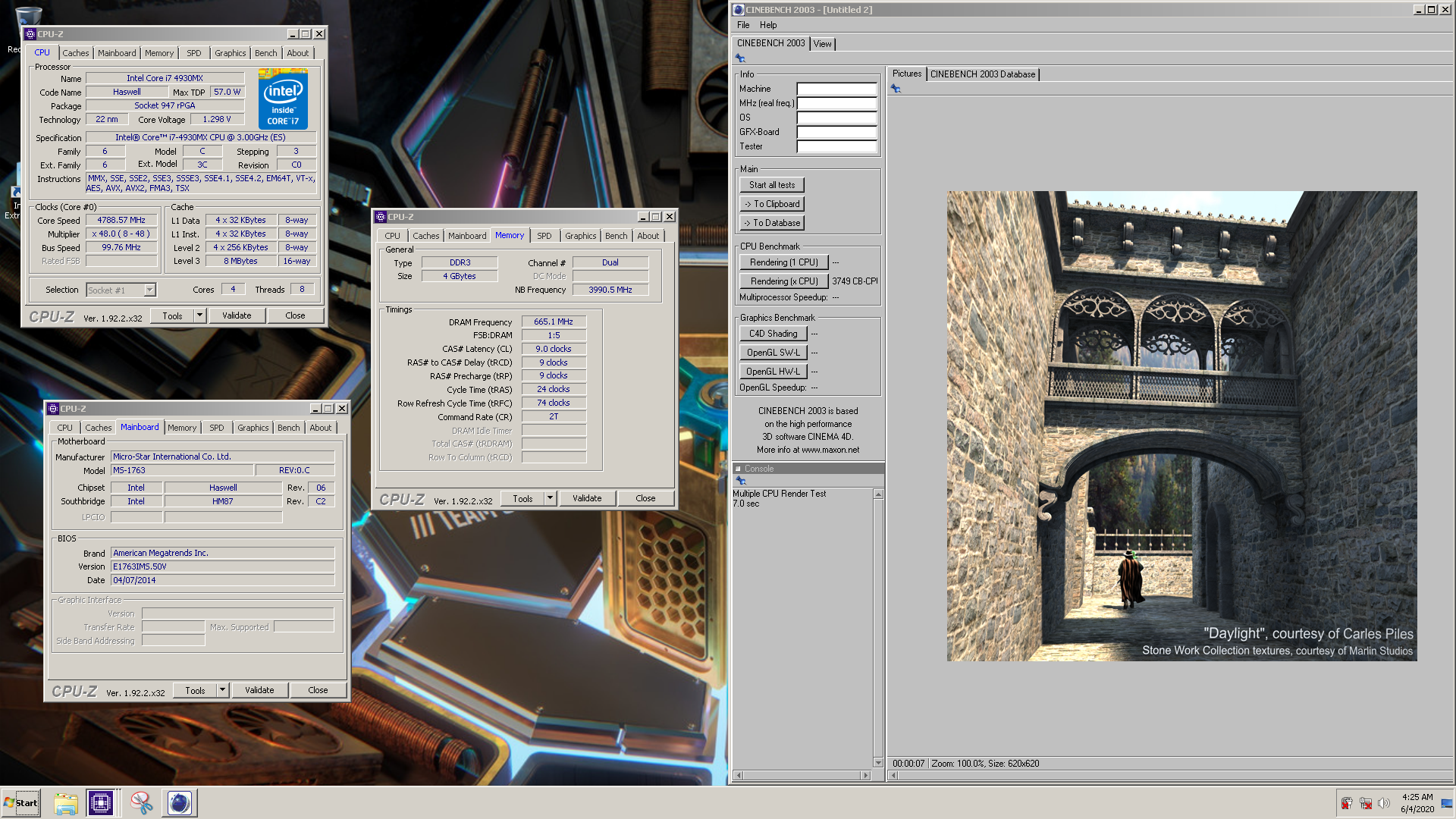Open the Recycle Bin on the desktop
The image size is (1456, 819).
click(x=28, y=15)
